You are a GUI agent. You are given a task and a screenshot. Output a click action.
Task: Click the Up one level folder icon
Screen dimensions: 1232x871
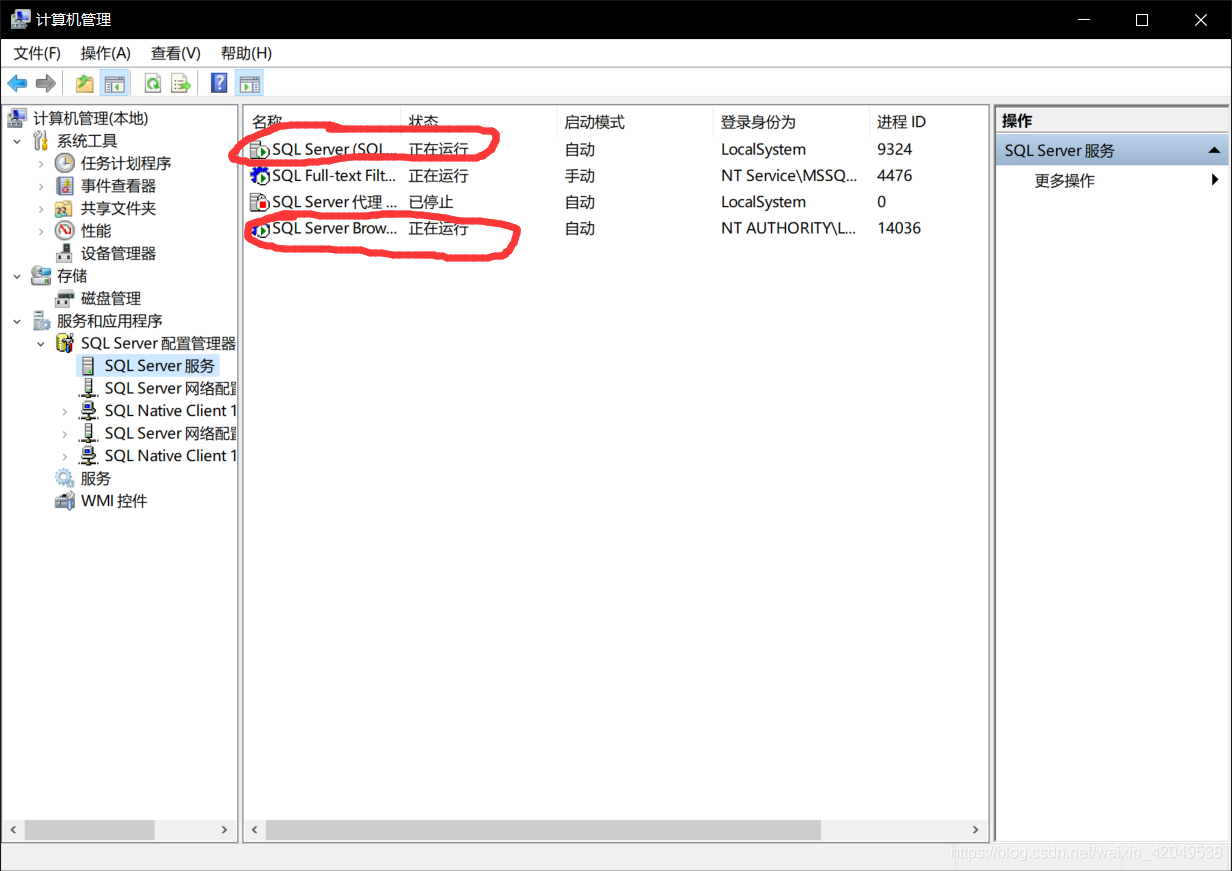[85, 83]
